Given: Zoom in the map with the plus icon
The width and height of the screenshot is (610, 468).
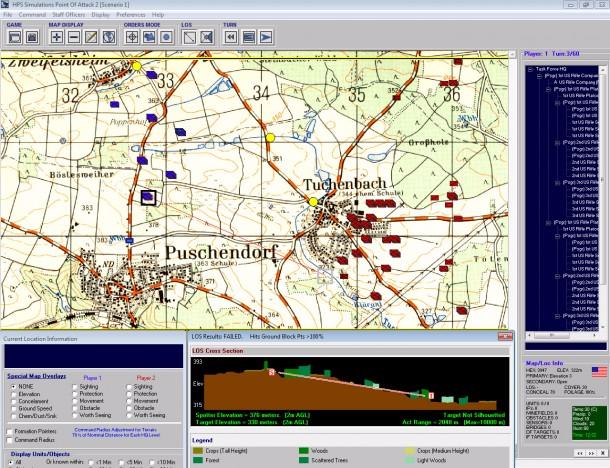Looking at the screenshot, I should 57,37.
